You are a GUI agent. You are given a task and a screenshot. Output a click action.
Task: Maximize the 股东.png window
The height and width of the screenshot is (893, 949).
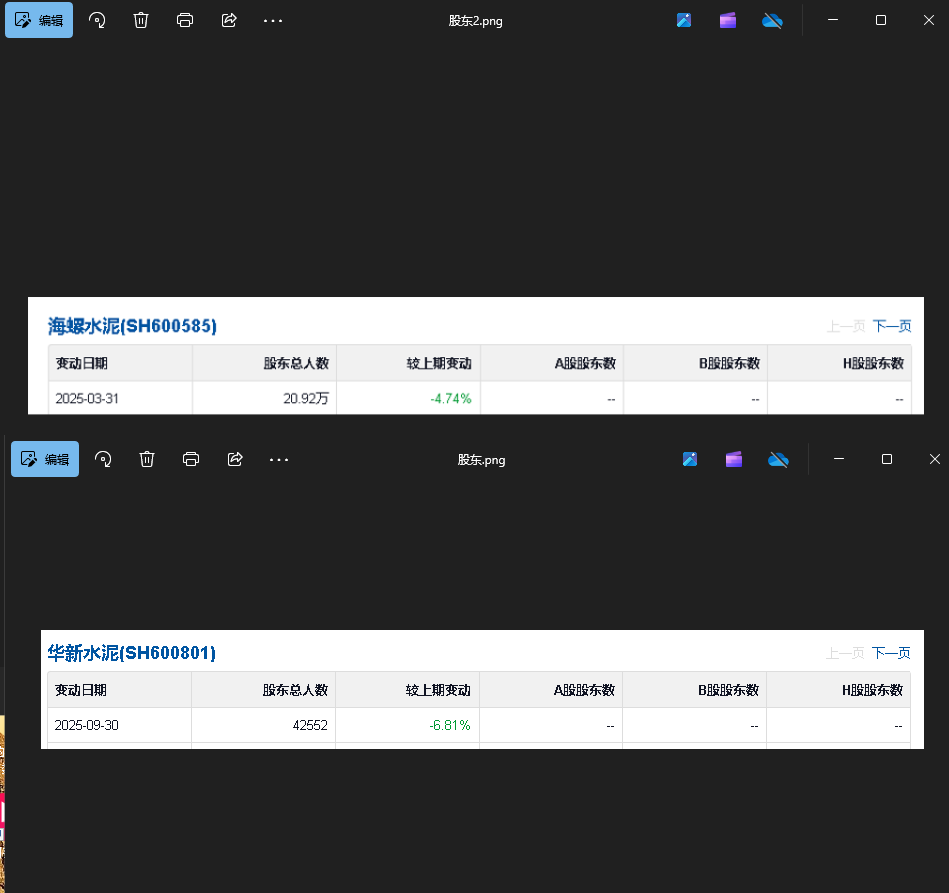coord(887,459)
